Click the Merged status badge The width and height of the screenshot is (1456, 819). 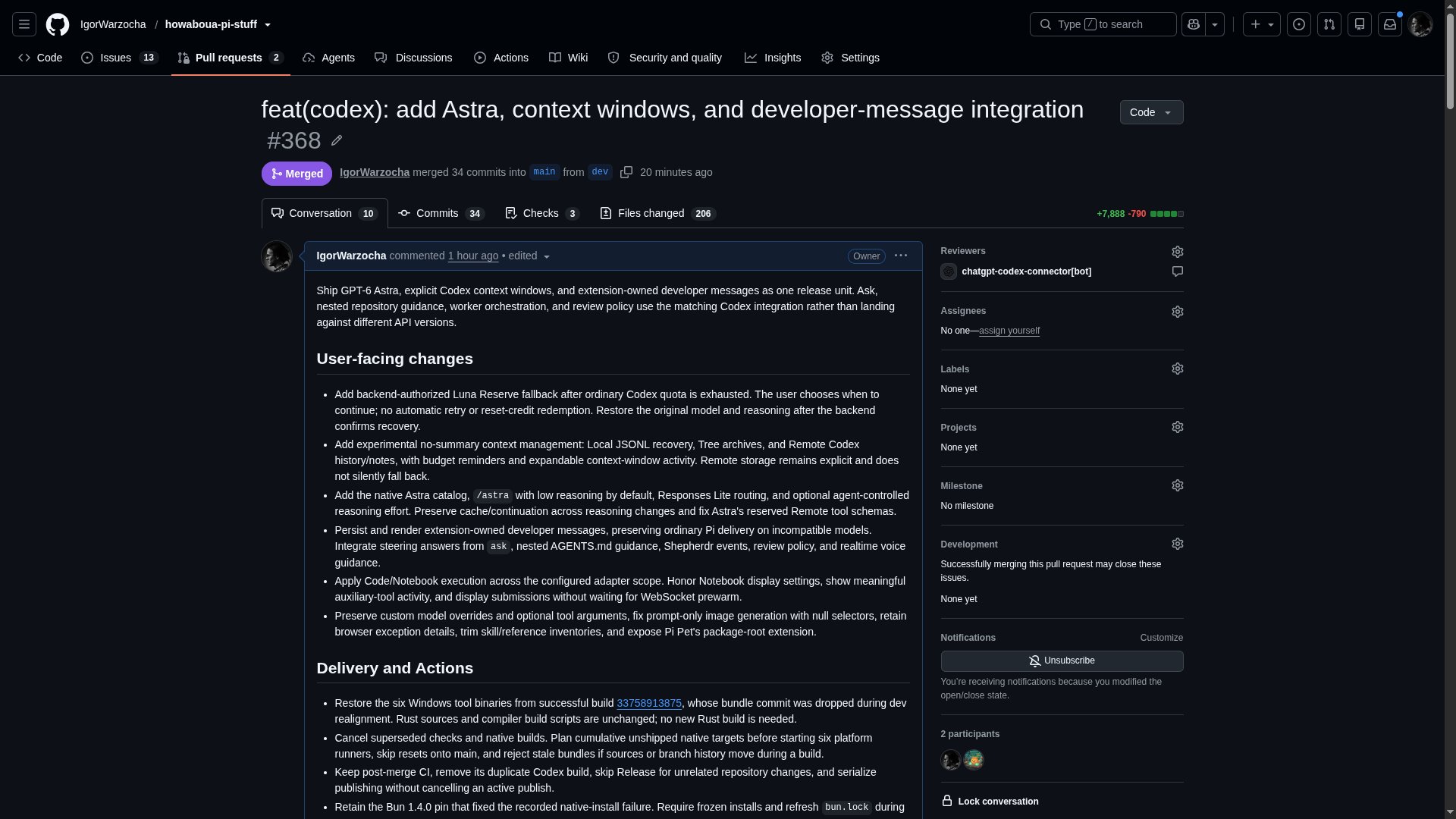pos(297,174)
